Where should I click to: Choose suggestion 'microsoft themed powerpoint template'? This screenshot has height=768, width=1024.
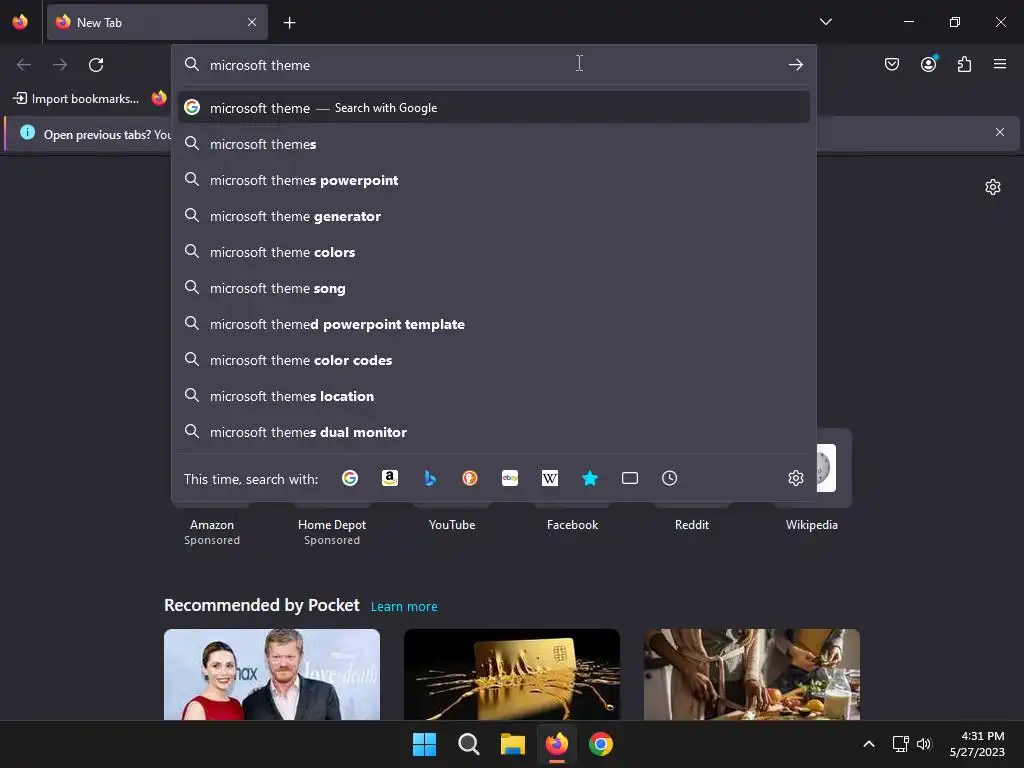coord(494,324)
